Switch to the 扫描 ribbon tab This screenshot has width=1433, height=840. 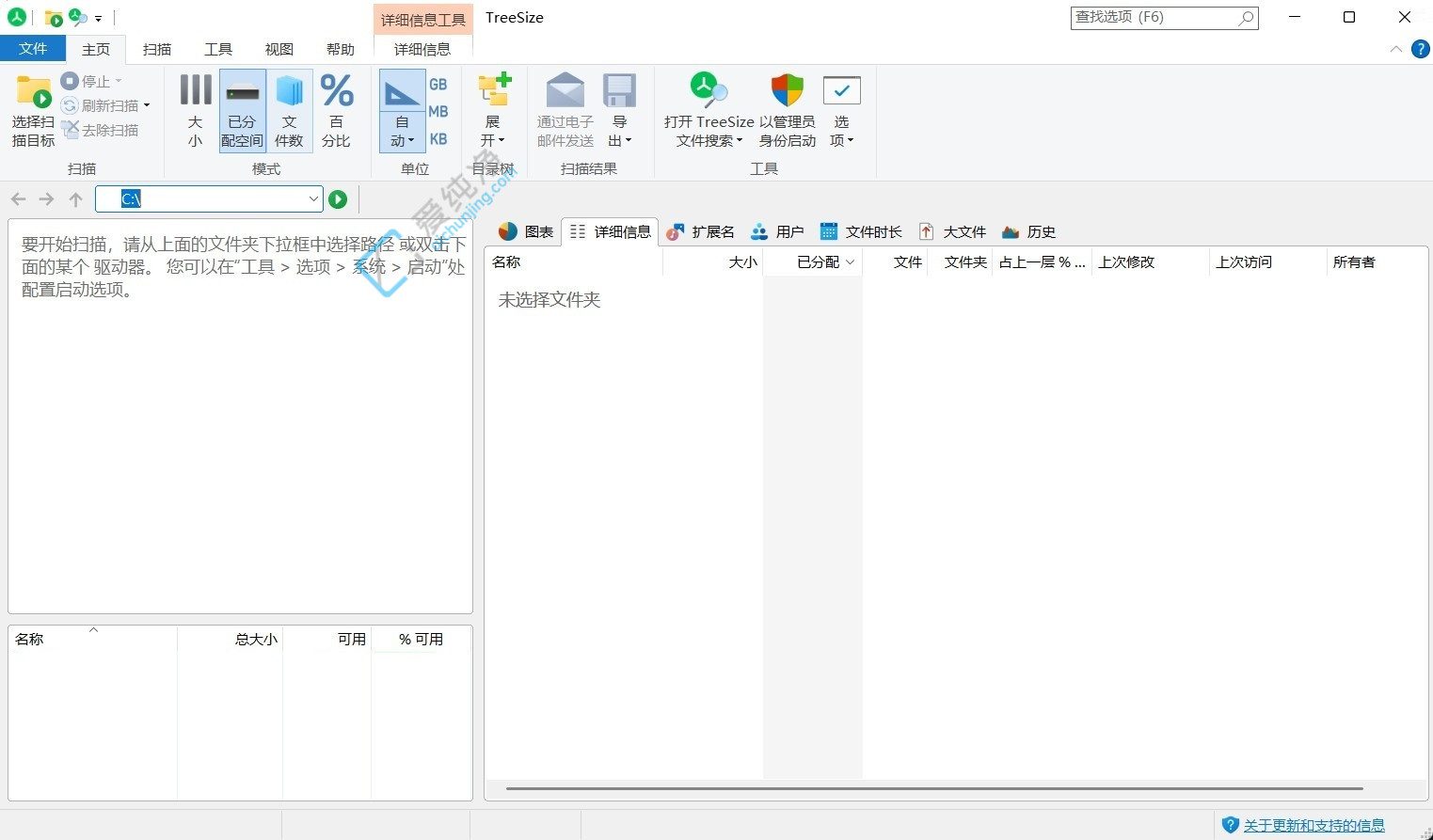157,49
